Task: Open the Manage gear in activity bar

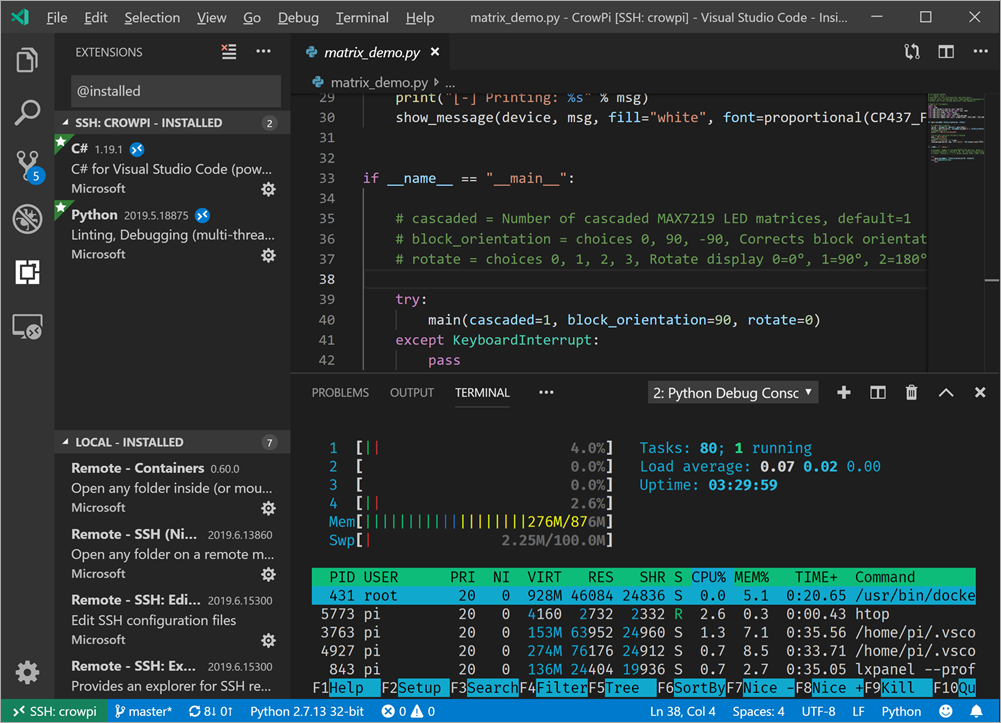Action: (27, 672)
